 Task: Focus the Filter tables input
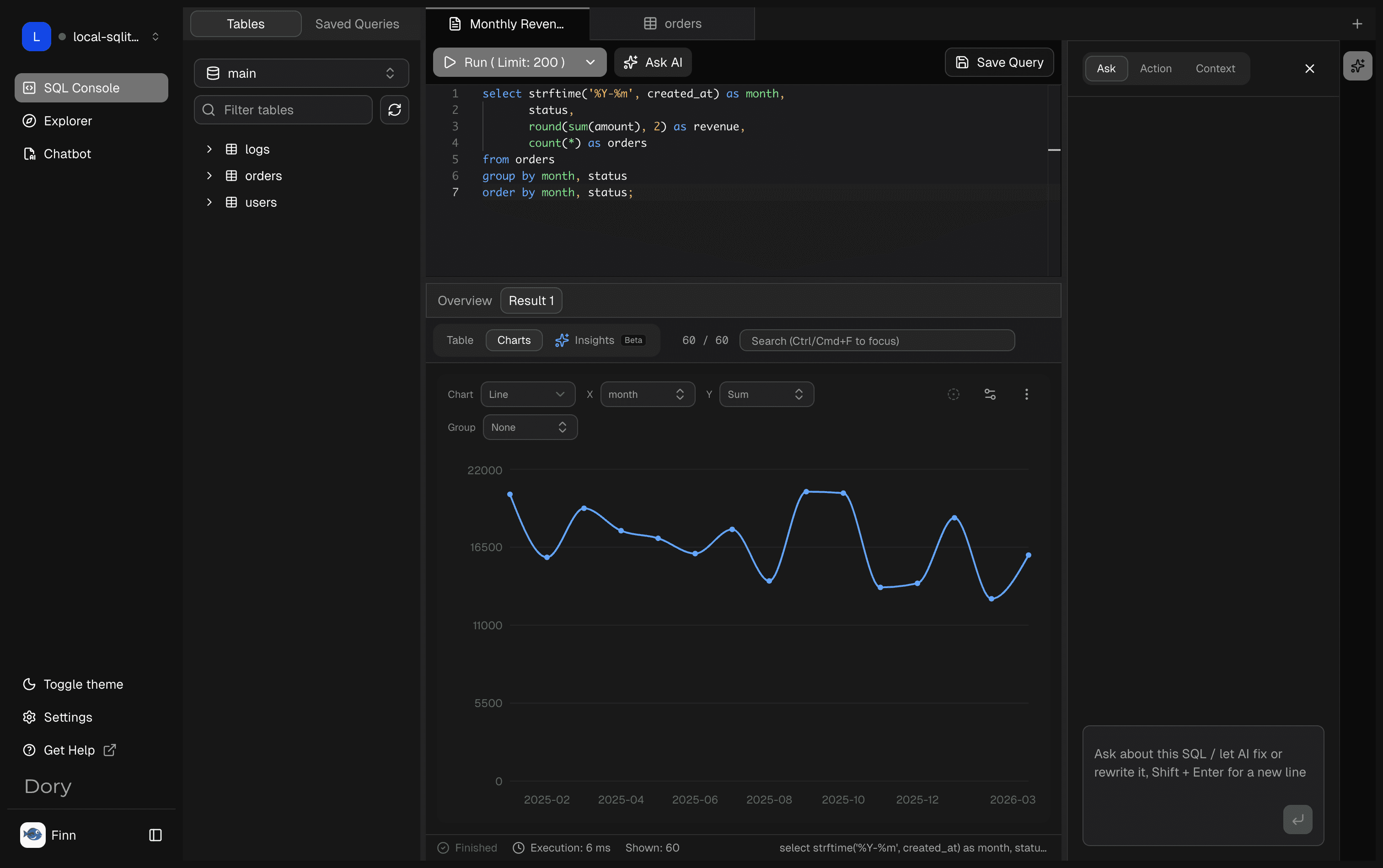tap(283, 110)
